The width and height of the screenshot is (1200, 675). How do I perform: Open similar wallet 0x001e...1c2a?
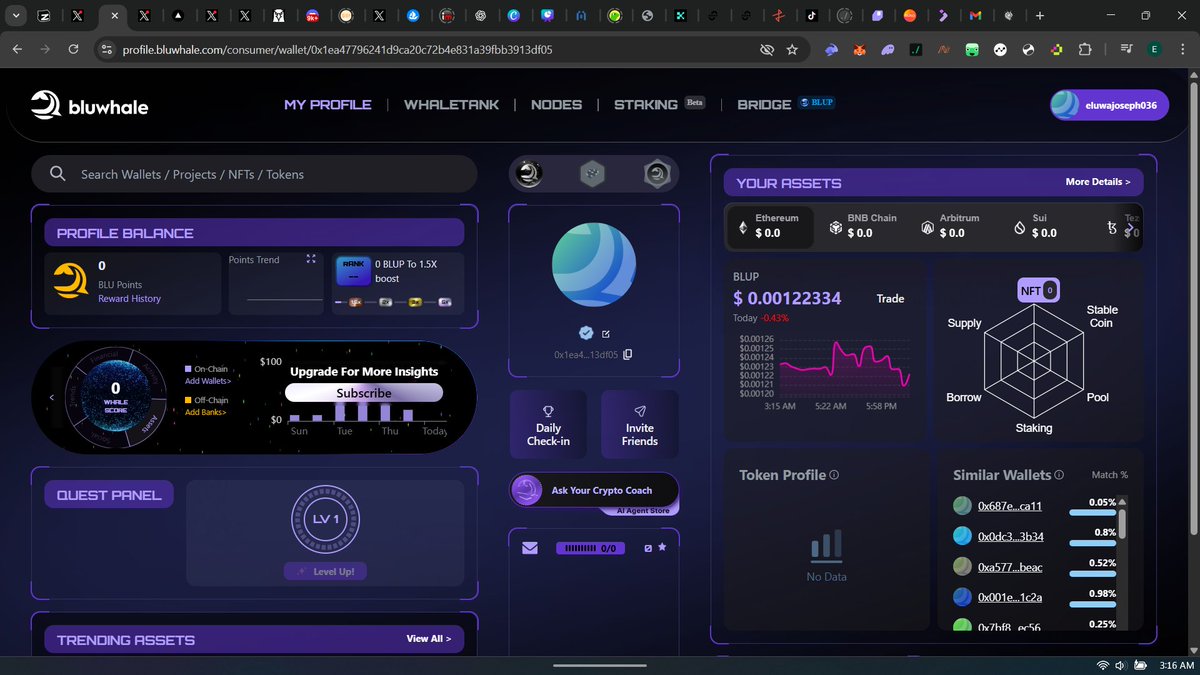[1010, 597]
